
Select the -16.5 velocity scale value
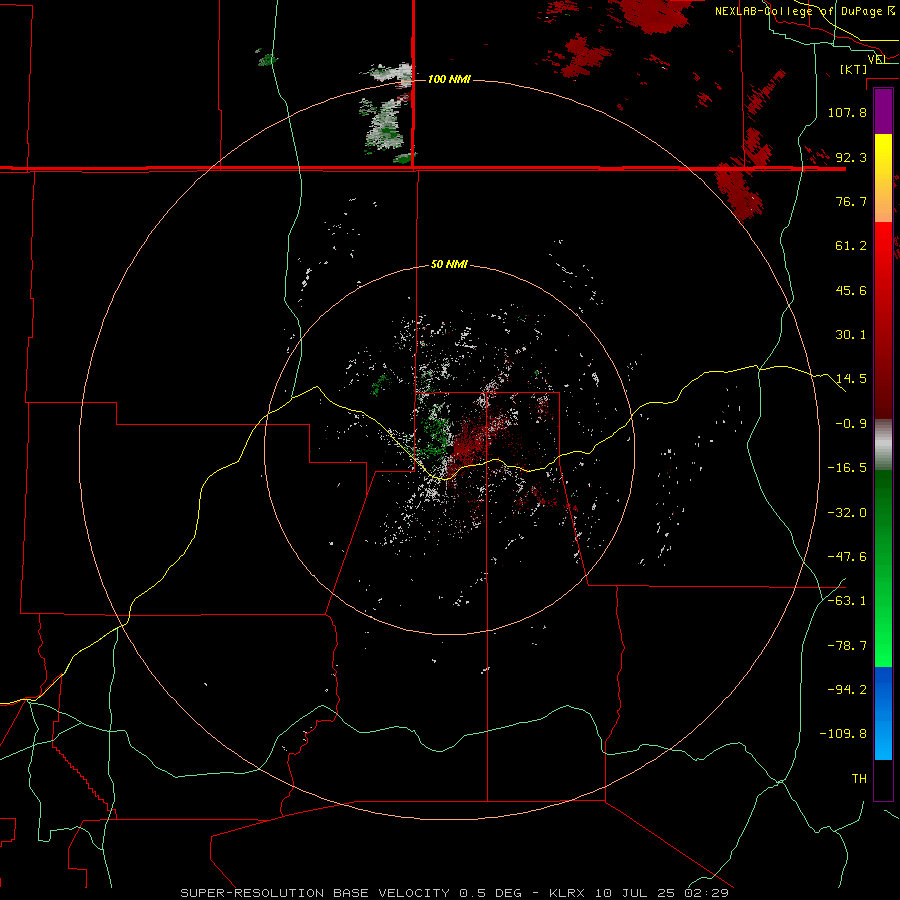click(x=847, y=468)
